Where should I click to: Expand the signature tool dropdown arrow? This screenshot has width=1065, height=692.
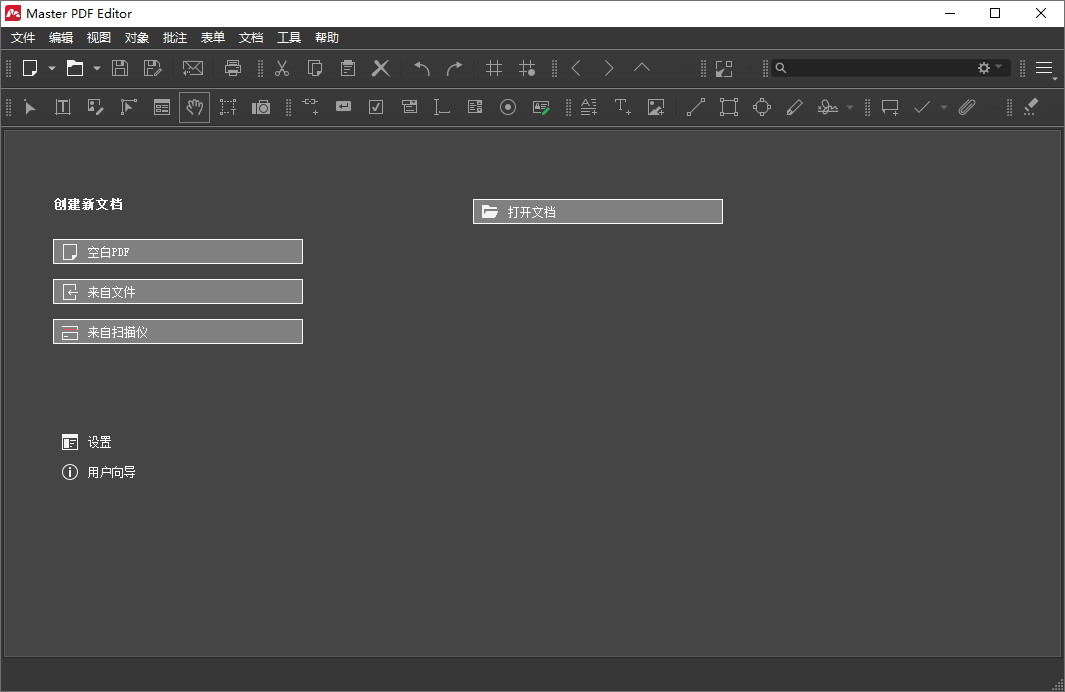pyautogui.click(x=848, y=107)
